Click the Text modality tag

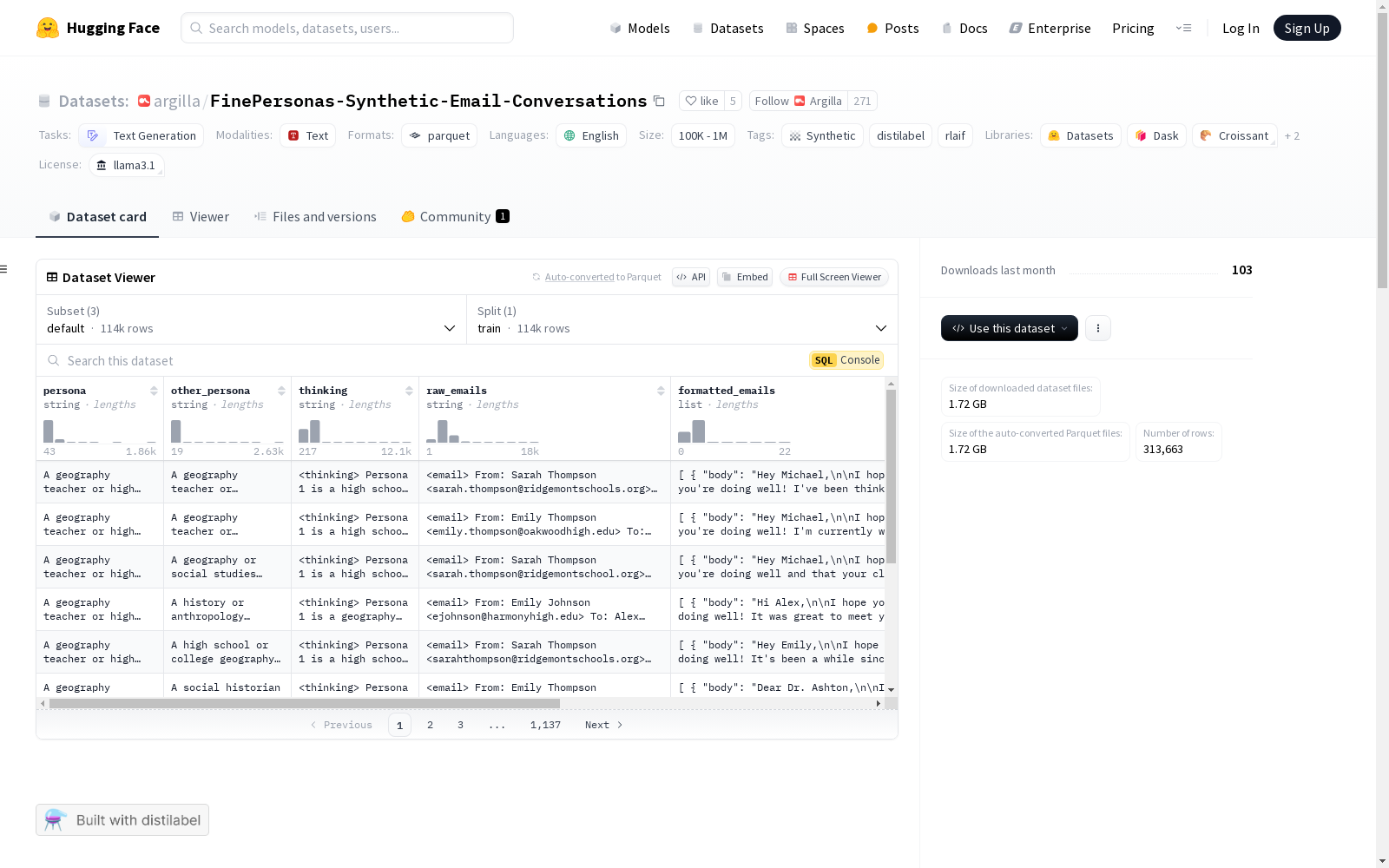[307, 135]
